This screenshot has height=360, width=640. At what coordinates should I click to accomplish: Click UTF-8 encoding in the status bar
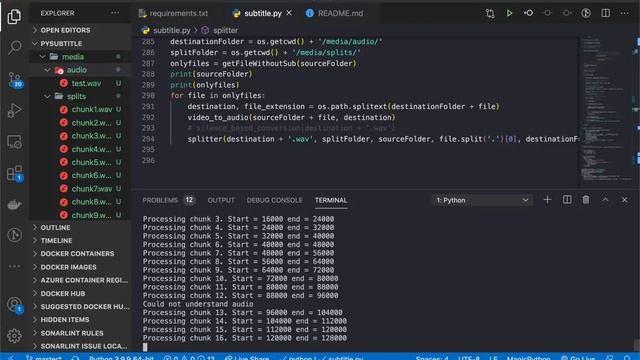click(x=469, y=358)
